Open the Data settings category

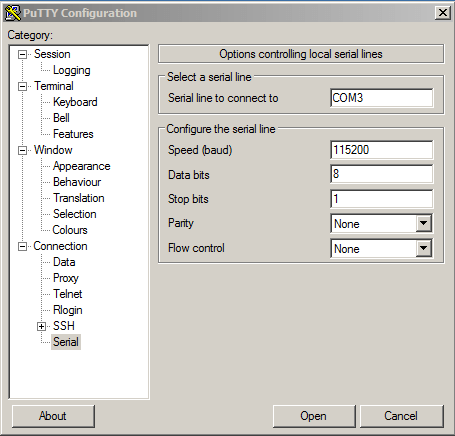click(x=64, y=262)
